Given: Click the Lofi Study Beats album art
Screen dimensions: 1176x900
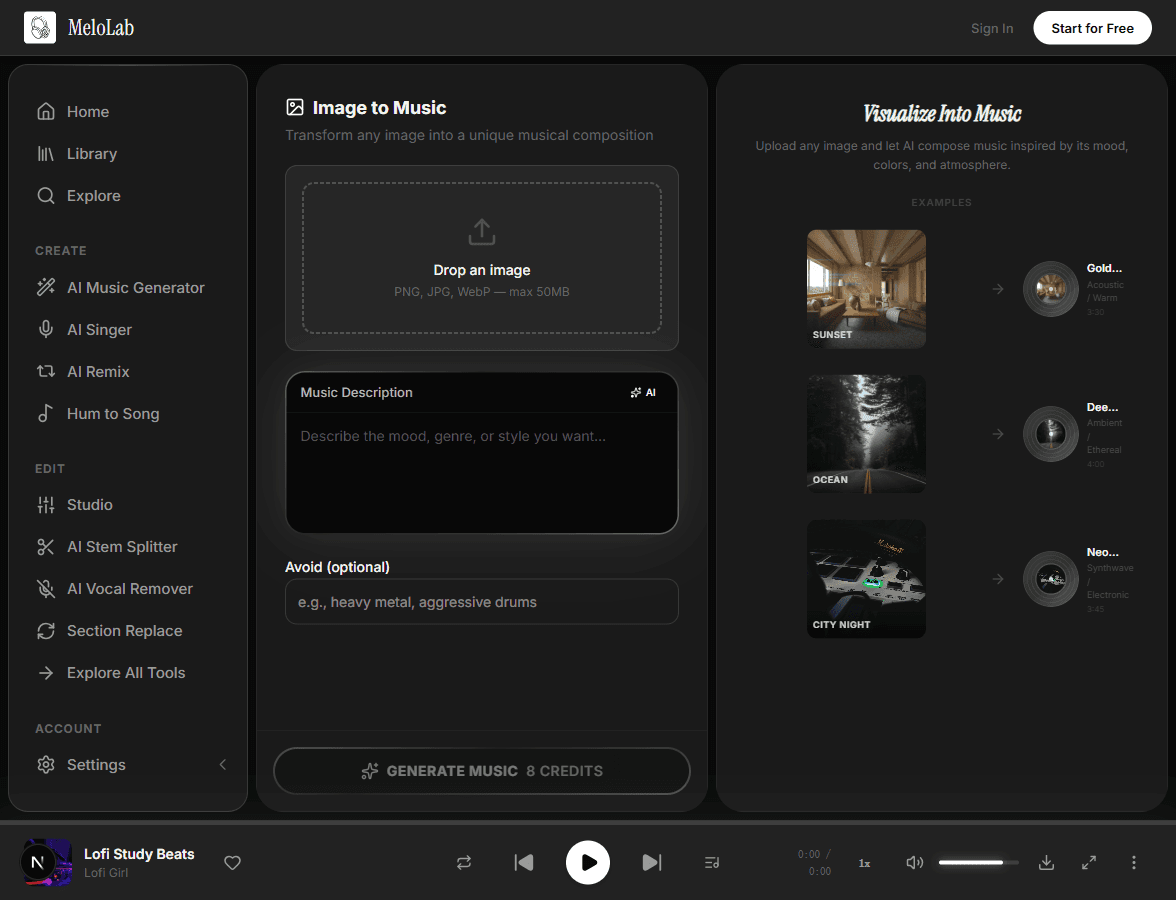Looking at the screenshot, I should pos(46,862).
